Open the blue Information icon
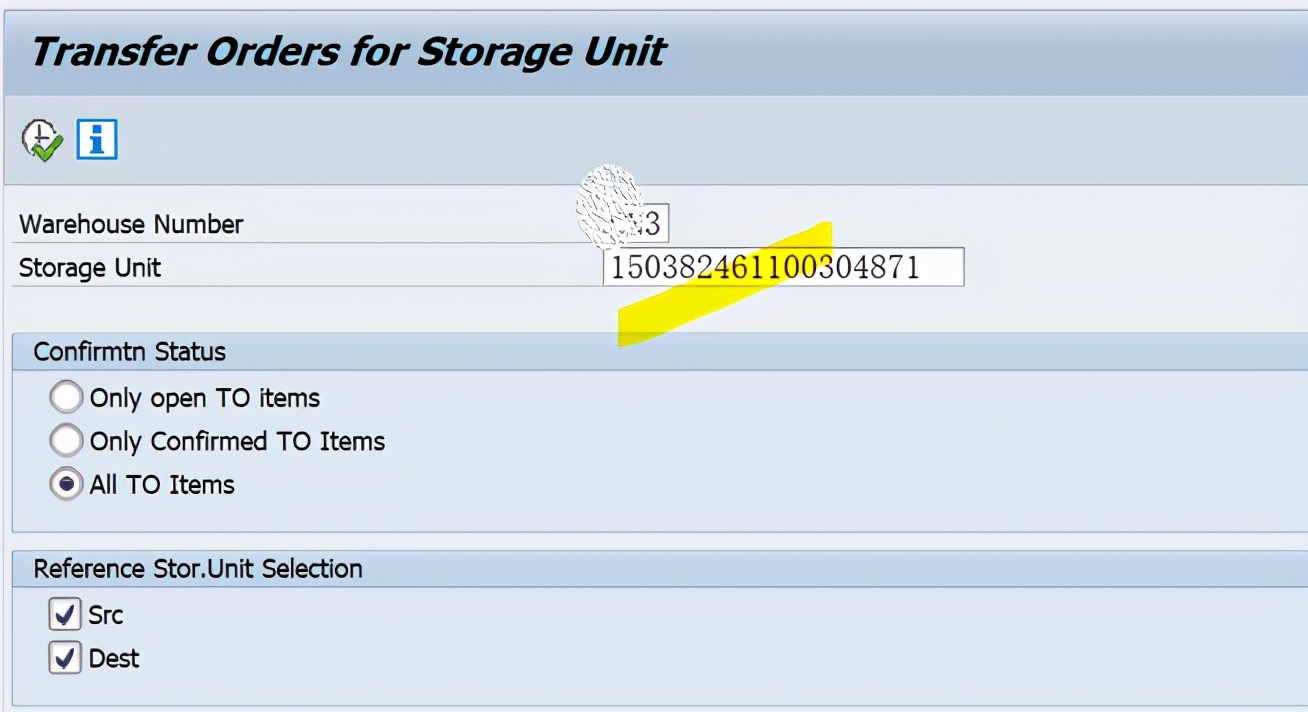The height and width of the screenshot is (712, 1308). pyautogui.click(x=97, y=139)
